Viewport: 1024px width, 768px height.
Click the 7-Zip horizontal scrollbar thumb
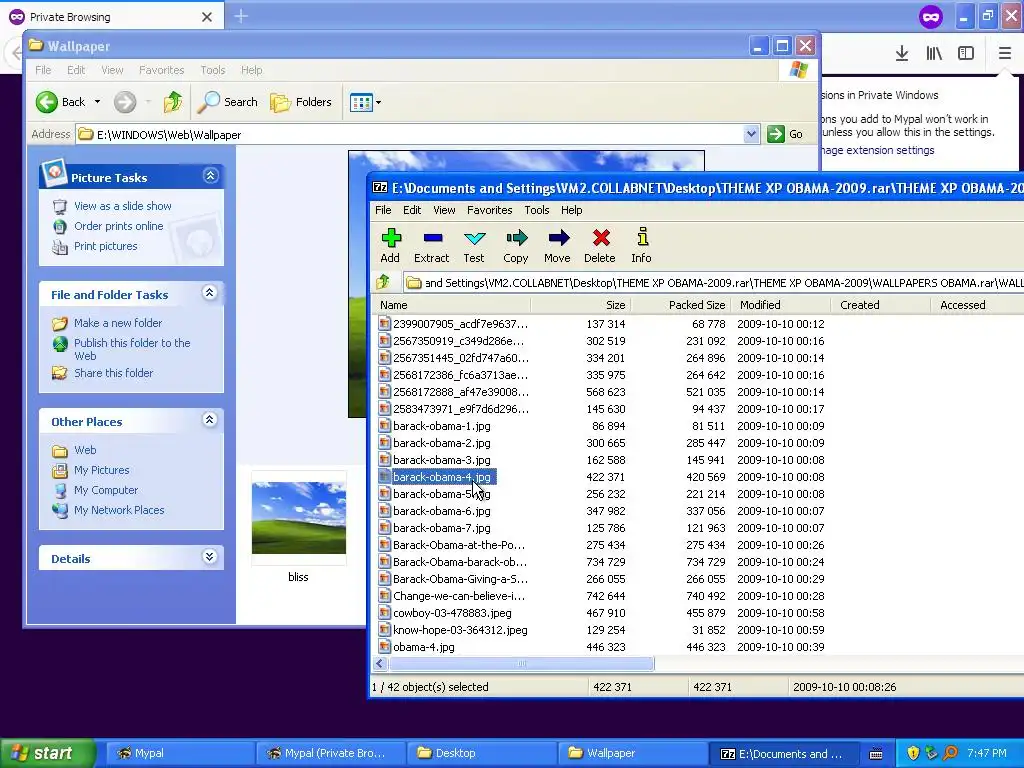[x=521, y=664]
